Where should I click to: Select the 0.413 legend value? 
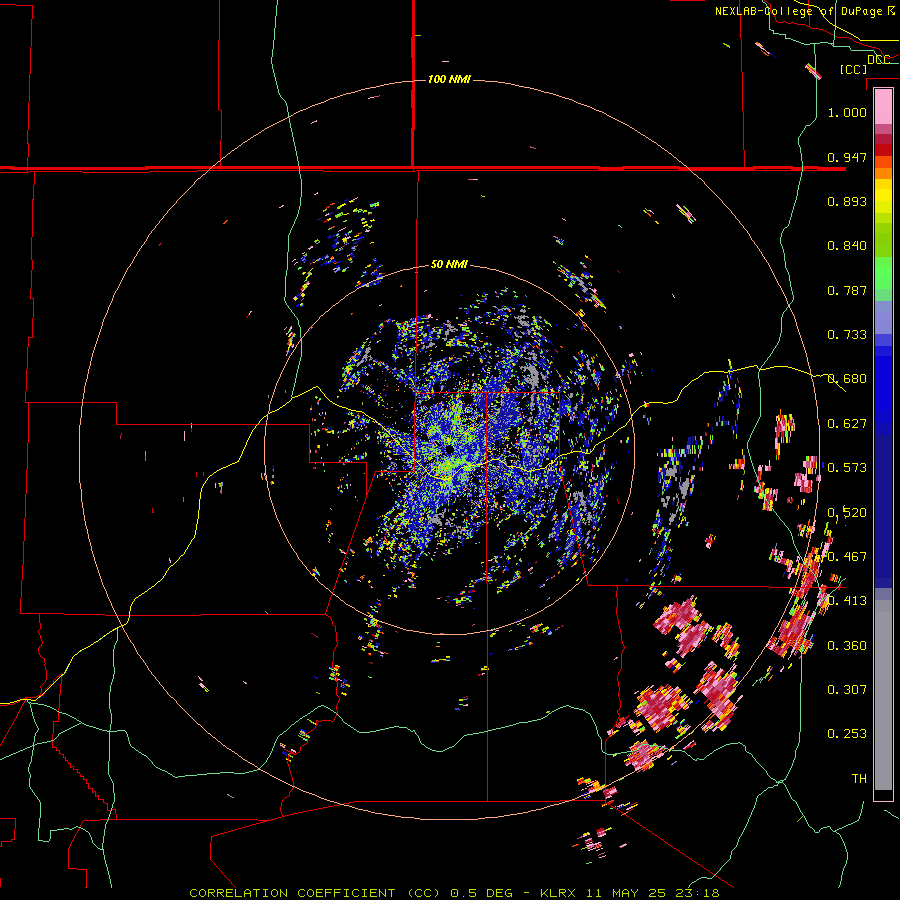(x=847, y=601)
